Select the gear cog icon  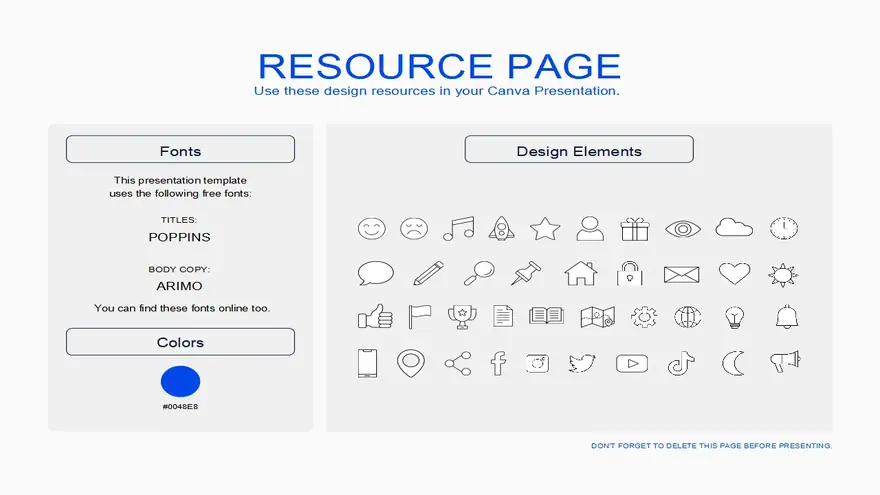coord(644,317)
